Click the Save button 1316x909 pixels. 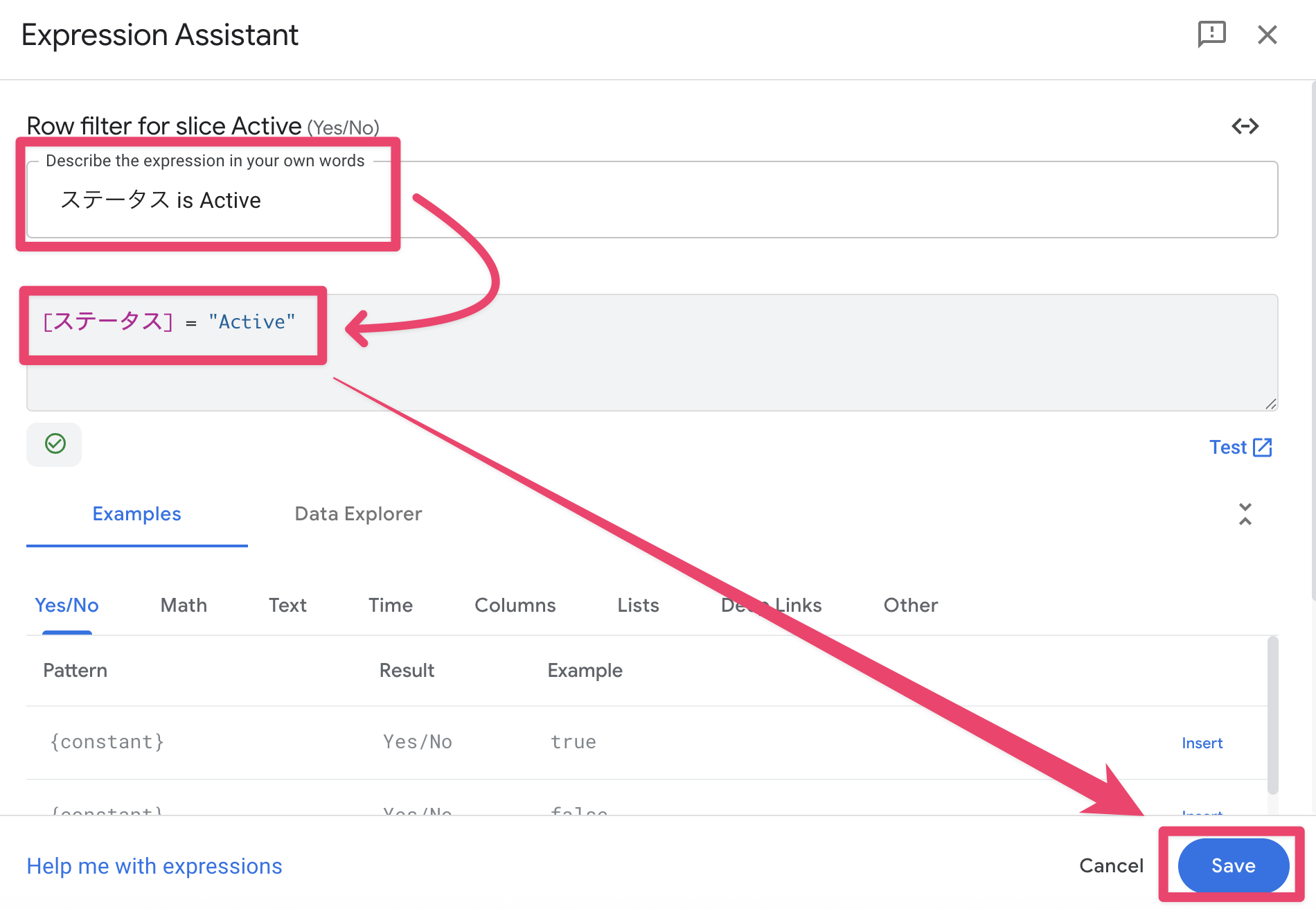[1233, 866]
